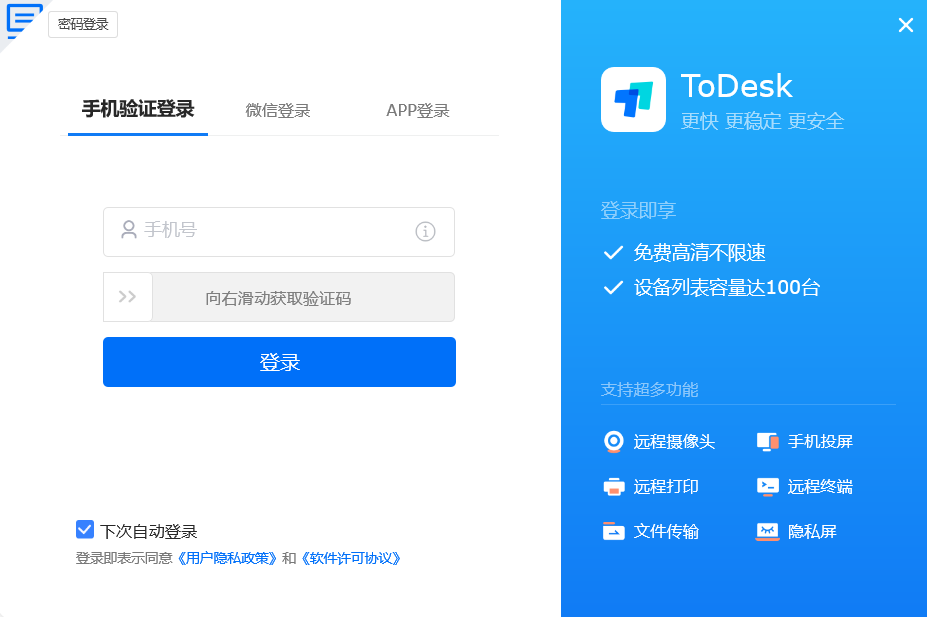Open the 《软件许可协议》 link
Screen dimensions: 927x617
[351, 558]
